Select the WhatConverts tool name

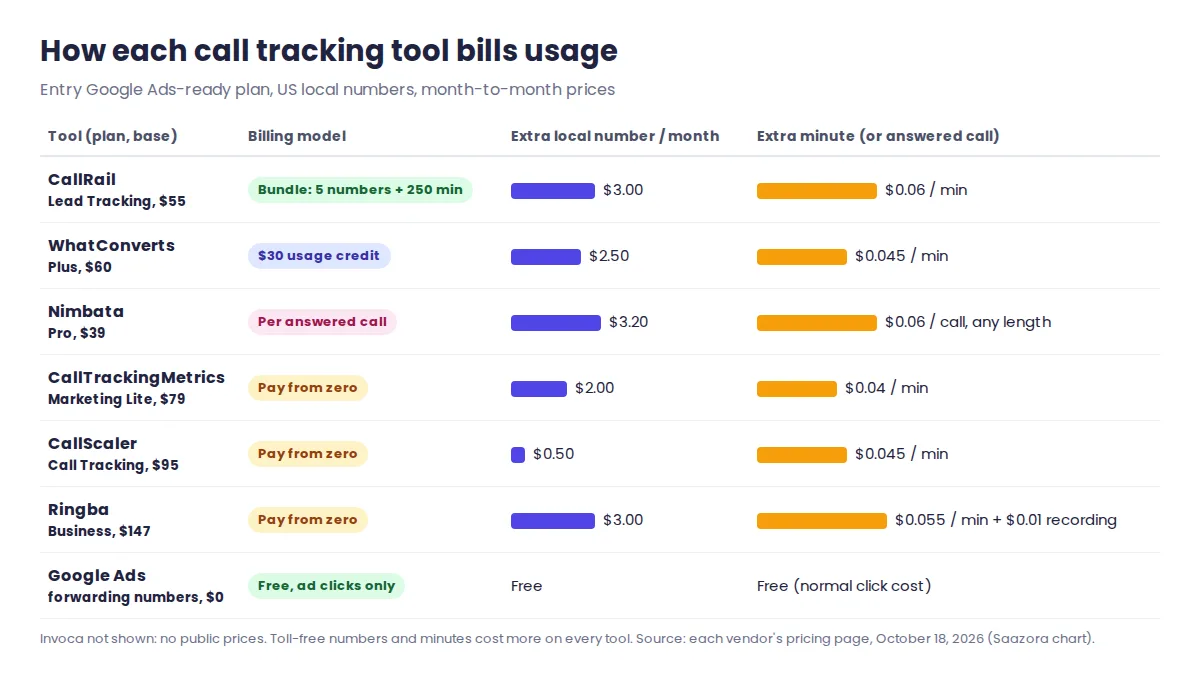[111, 246]
